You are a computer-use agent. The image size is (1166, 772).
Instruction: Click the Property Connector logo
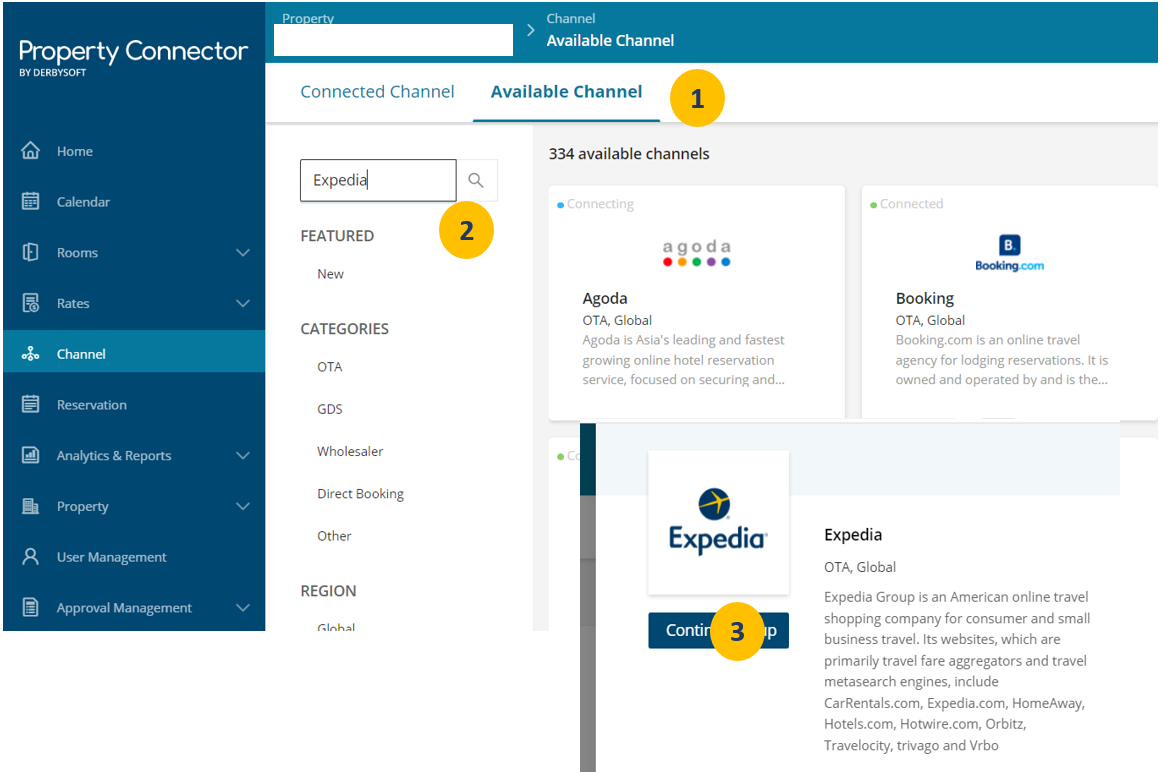click(133, 57)
